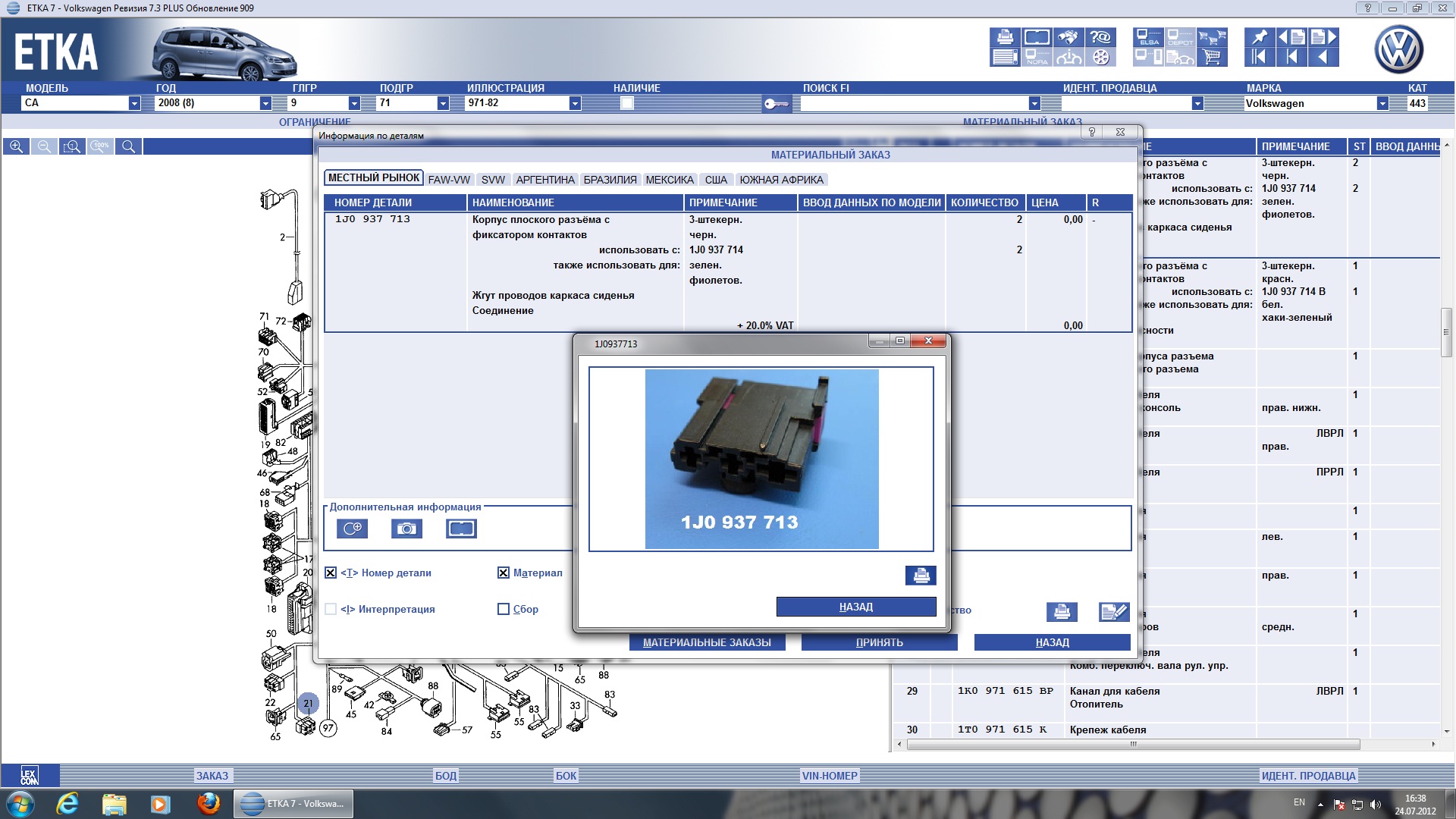Click the printer icon in ETKA top toolbar
This screenshot has height=819, width=1456.
[1005, 37]
